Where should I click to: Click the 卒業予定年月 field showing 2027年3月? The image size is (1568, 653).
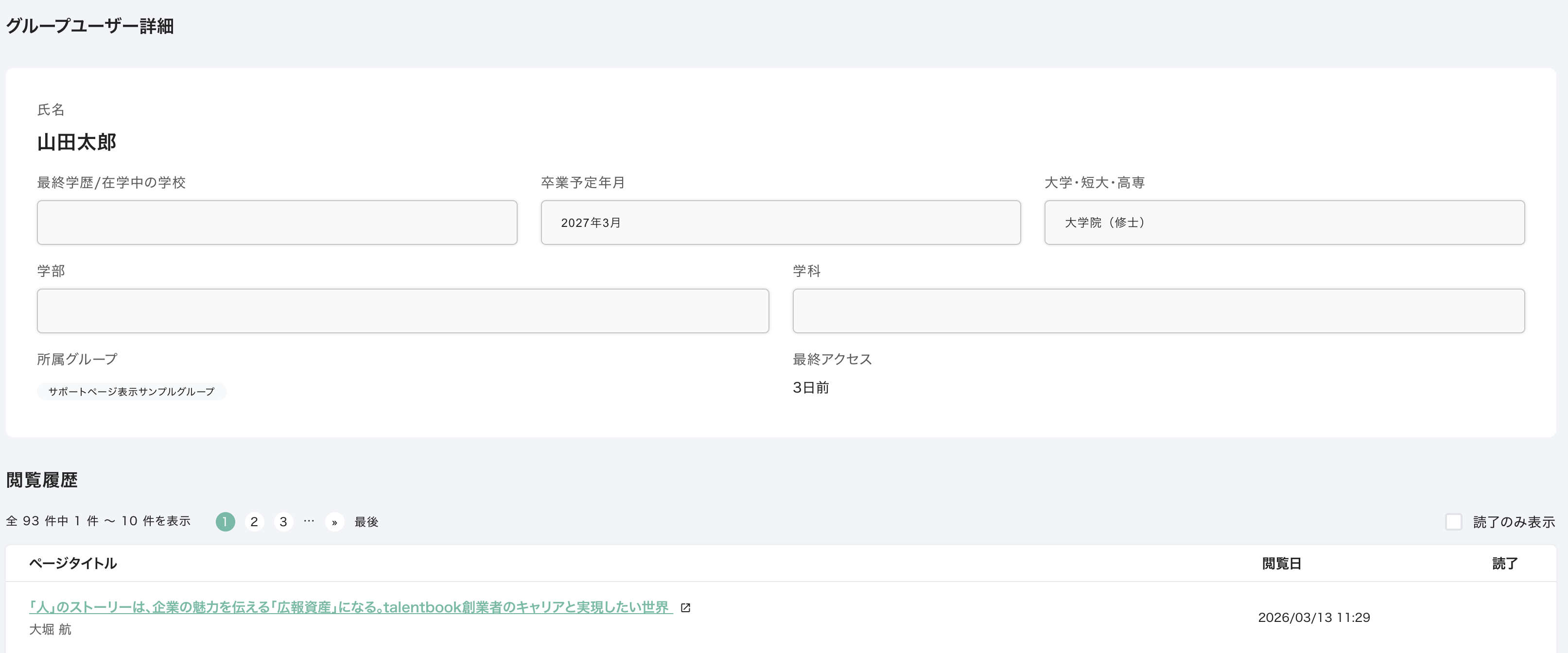tap(780, 222)
